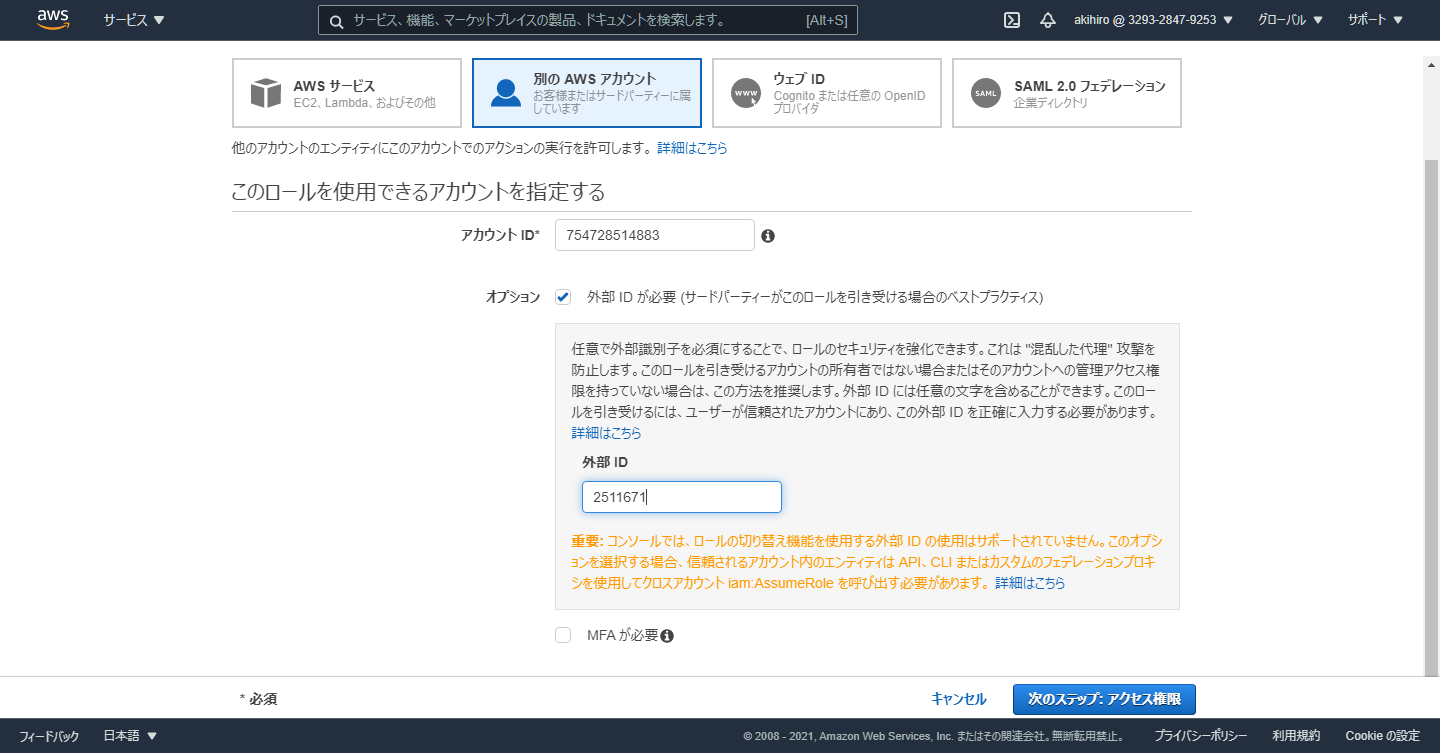Select the ウェブ ID entity type

click(827, 93)
